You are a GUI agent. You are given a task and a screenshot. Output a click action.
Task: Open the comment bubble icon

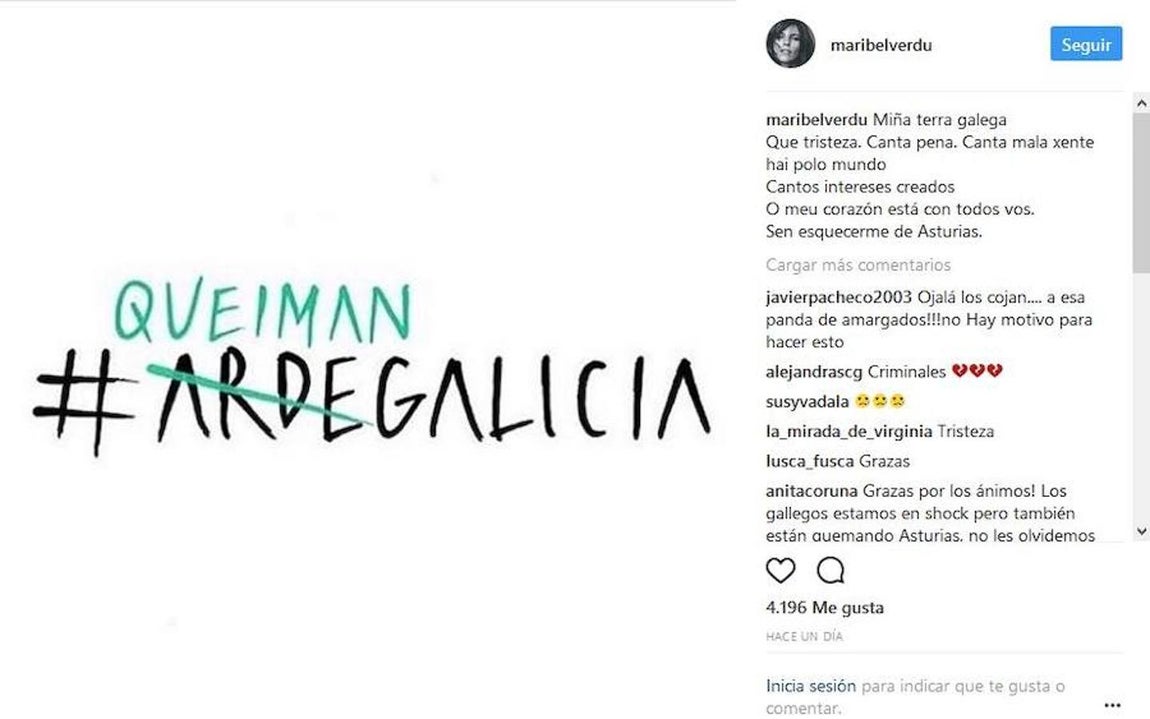point(829,570)
